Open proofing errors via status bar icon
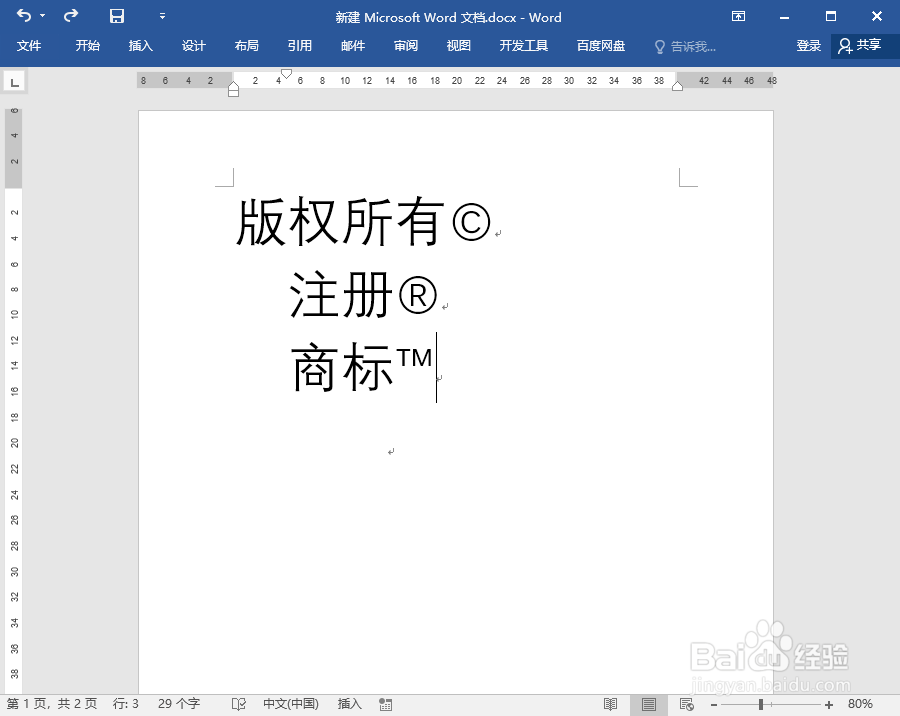900x716 pixels. tap(239, 703)
